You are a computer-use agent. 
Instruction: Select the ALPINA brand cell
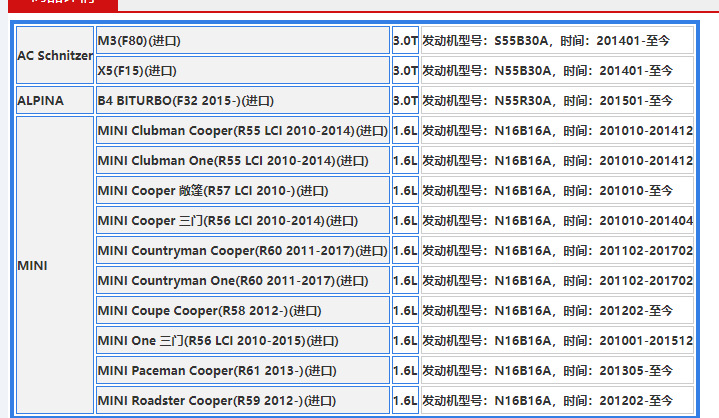tap(55, 100)
